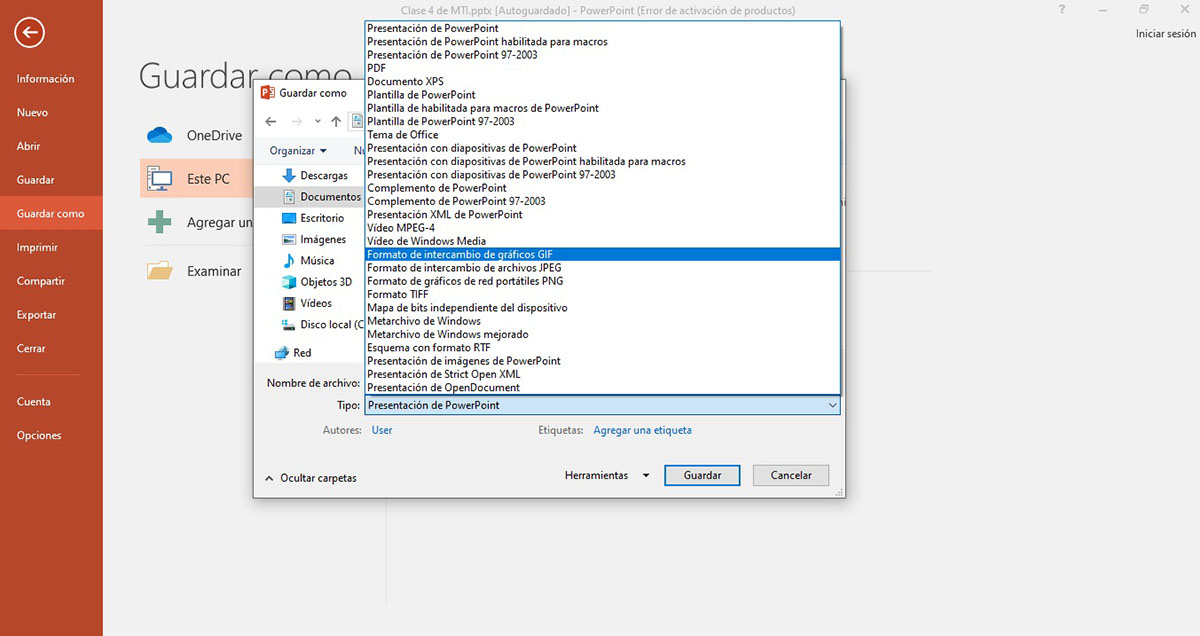Collapse the Ocultar carpetas chevron

click(268, 478)
